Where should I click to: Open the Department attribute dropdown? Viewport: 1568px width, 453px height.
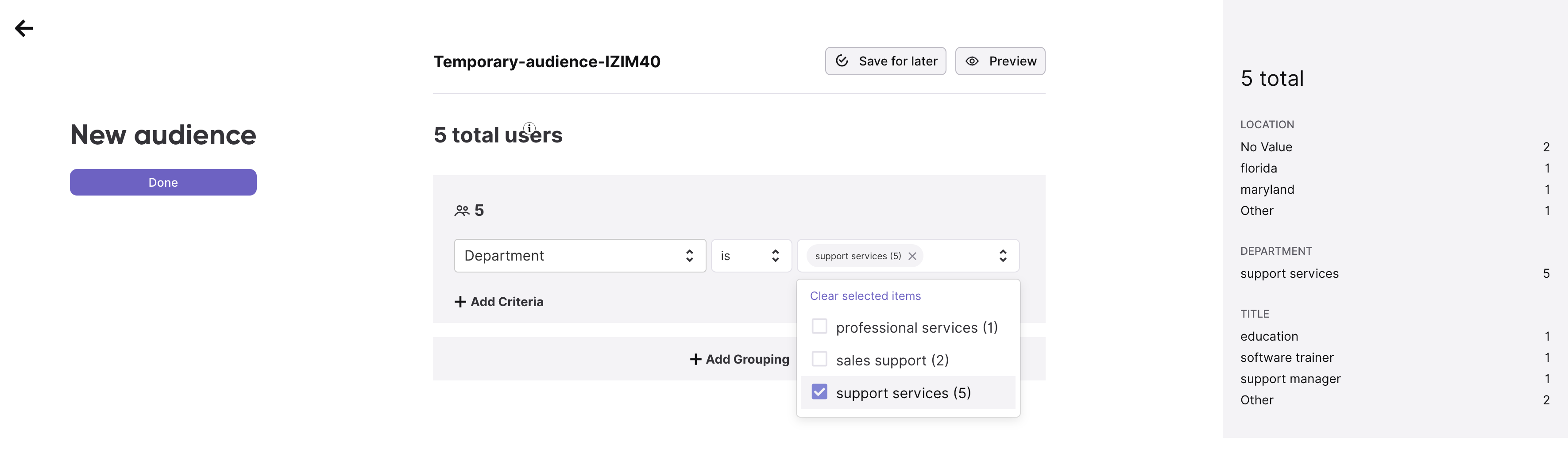[x=579, y=255]
